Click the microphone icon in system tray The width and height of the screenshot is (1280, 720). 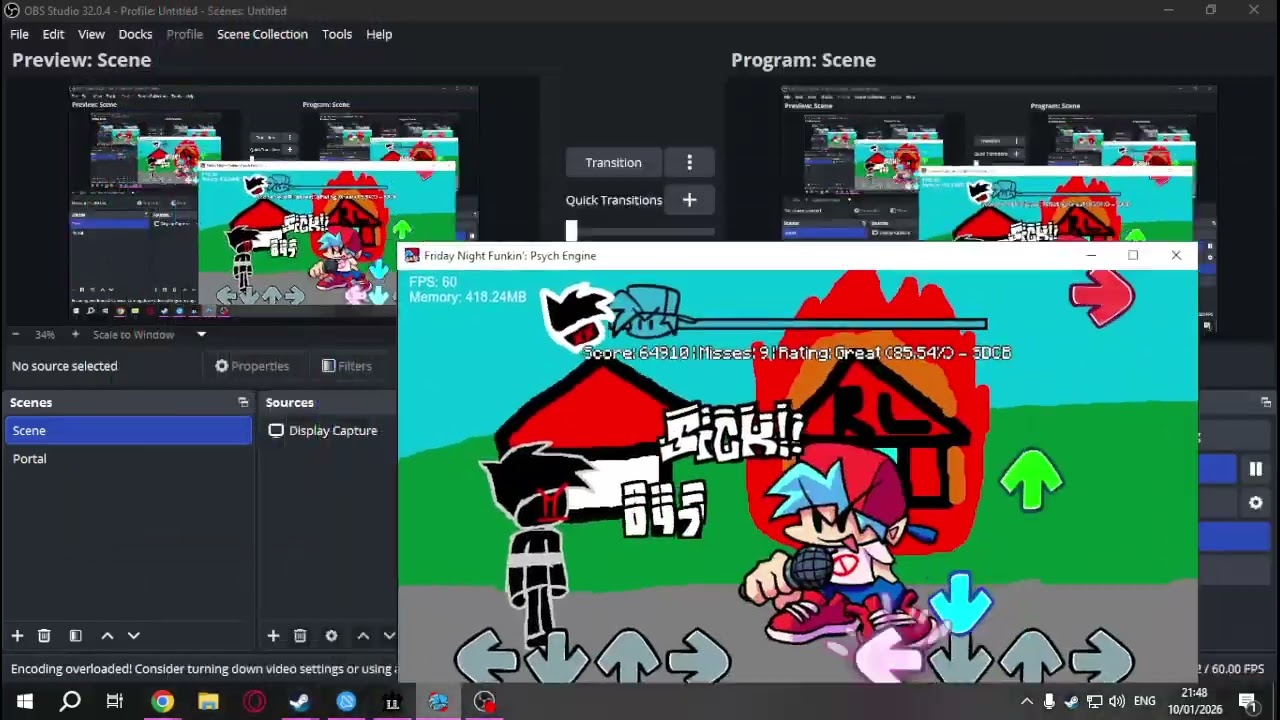[1049, 702]
